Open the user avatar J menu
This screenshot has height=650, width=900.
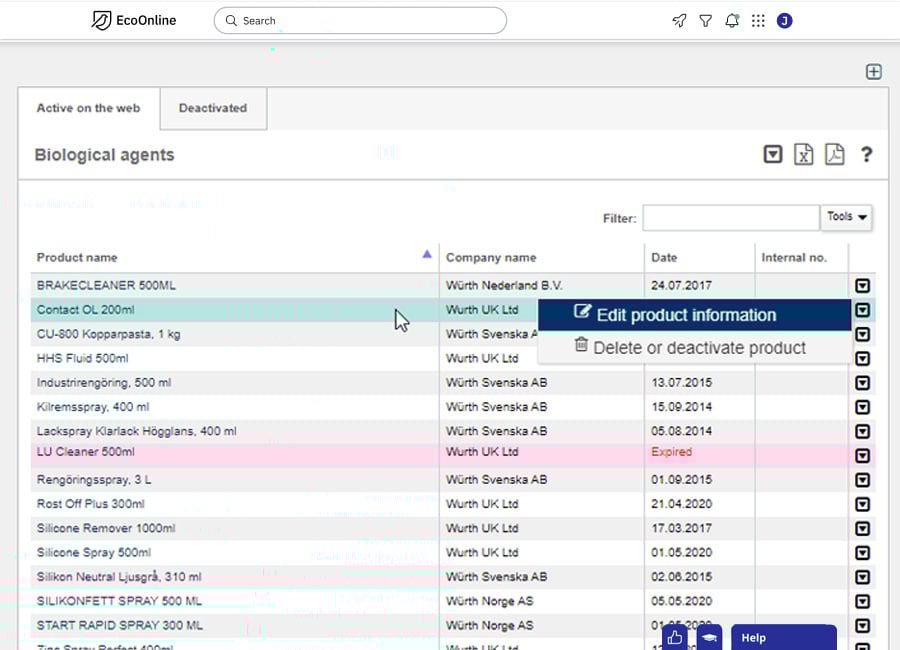785,21
